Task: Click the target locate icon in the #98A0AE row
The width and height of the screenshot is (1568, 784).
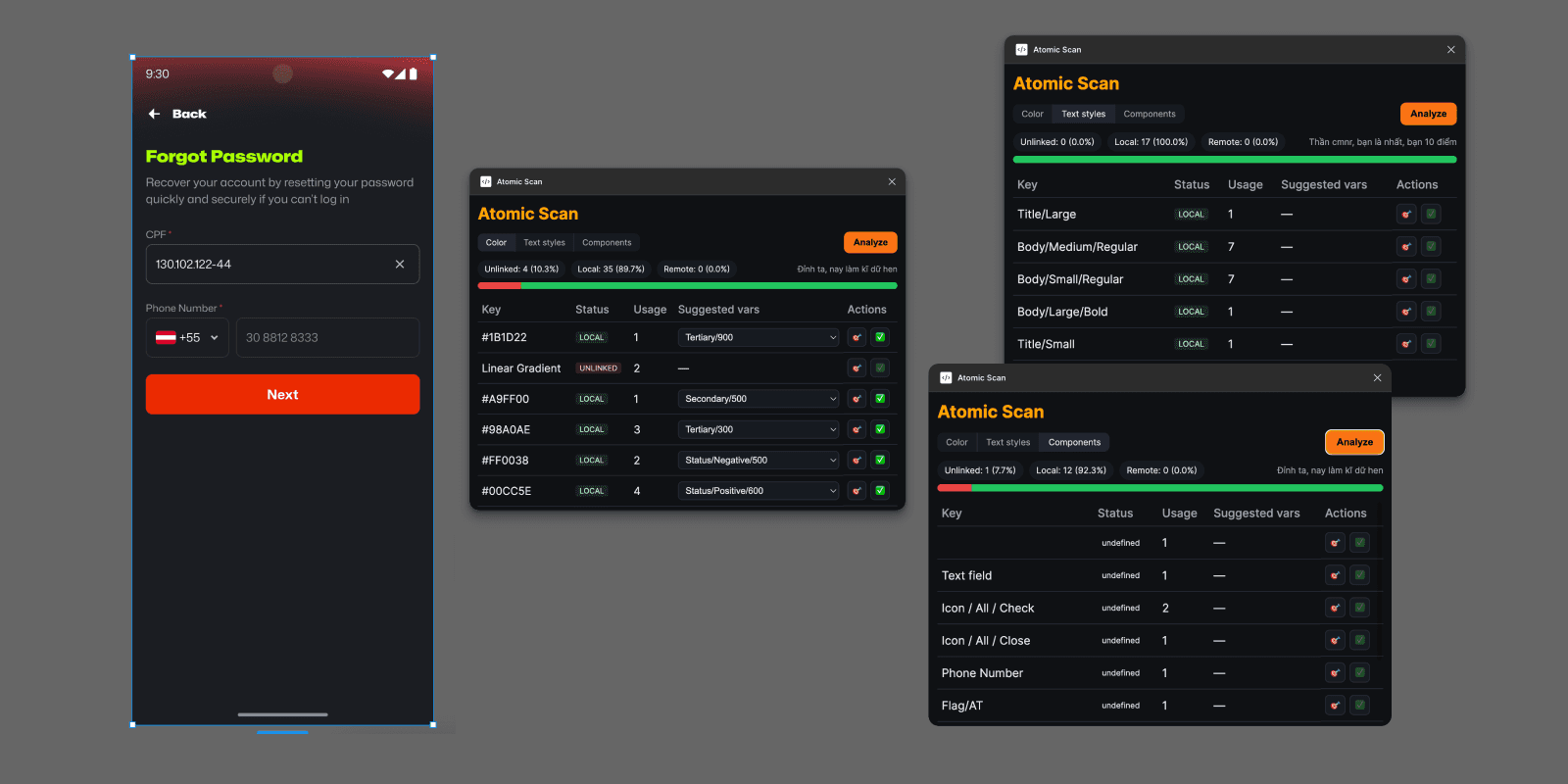Action: point(857,429)
